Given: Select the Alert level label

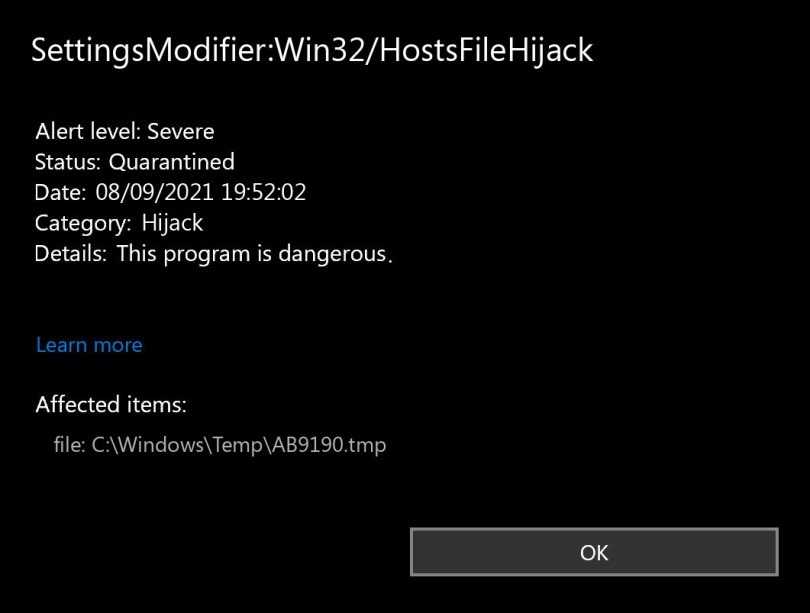Looking at the screenshot, I should (x=88, y=131).
